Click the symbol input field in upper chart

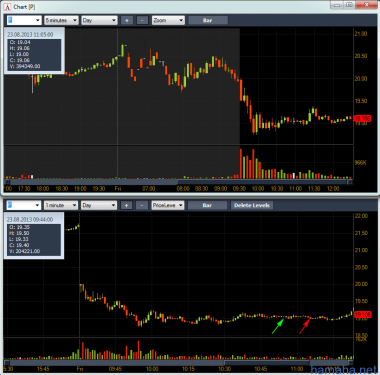pyautogui.click(x=24, y=20)
